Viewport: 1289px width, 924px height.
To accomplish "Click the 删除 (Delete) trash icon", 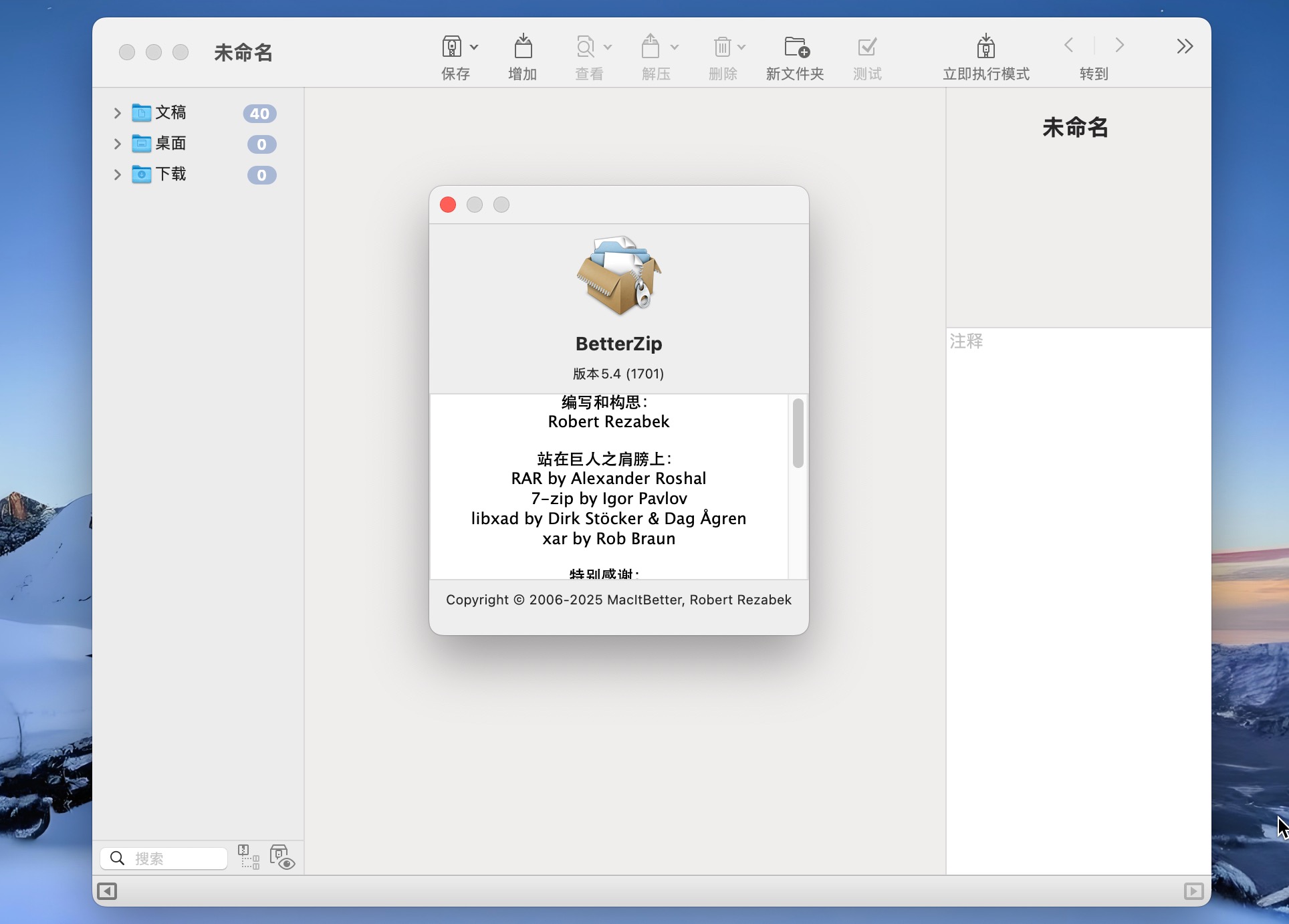I will [x=723, y=47].
